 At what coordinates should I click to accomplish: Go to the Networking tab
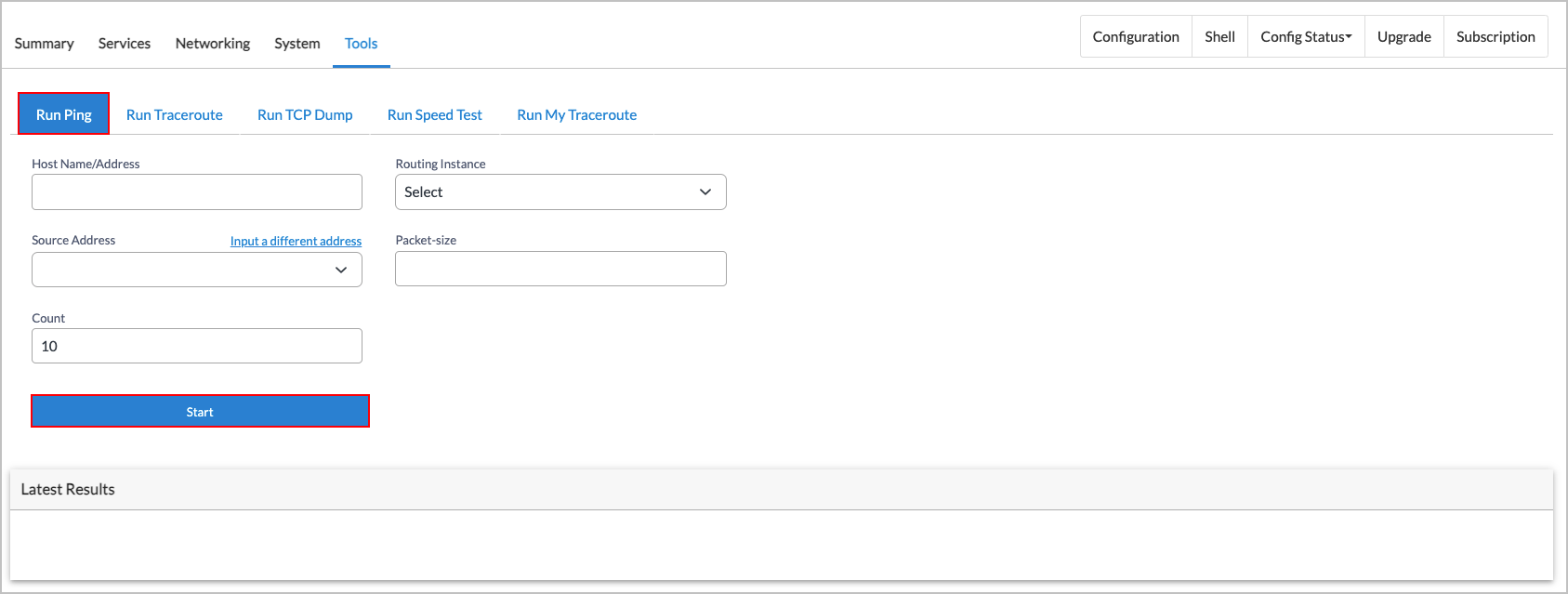[212, 44]
